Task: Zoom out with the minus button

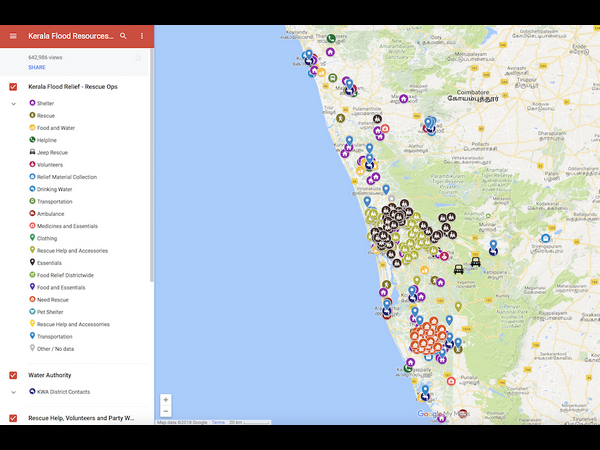Action: [x=166, y=411]
